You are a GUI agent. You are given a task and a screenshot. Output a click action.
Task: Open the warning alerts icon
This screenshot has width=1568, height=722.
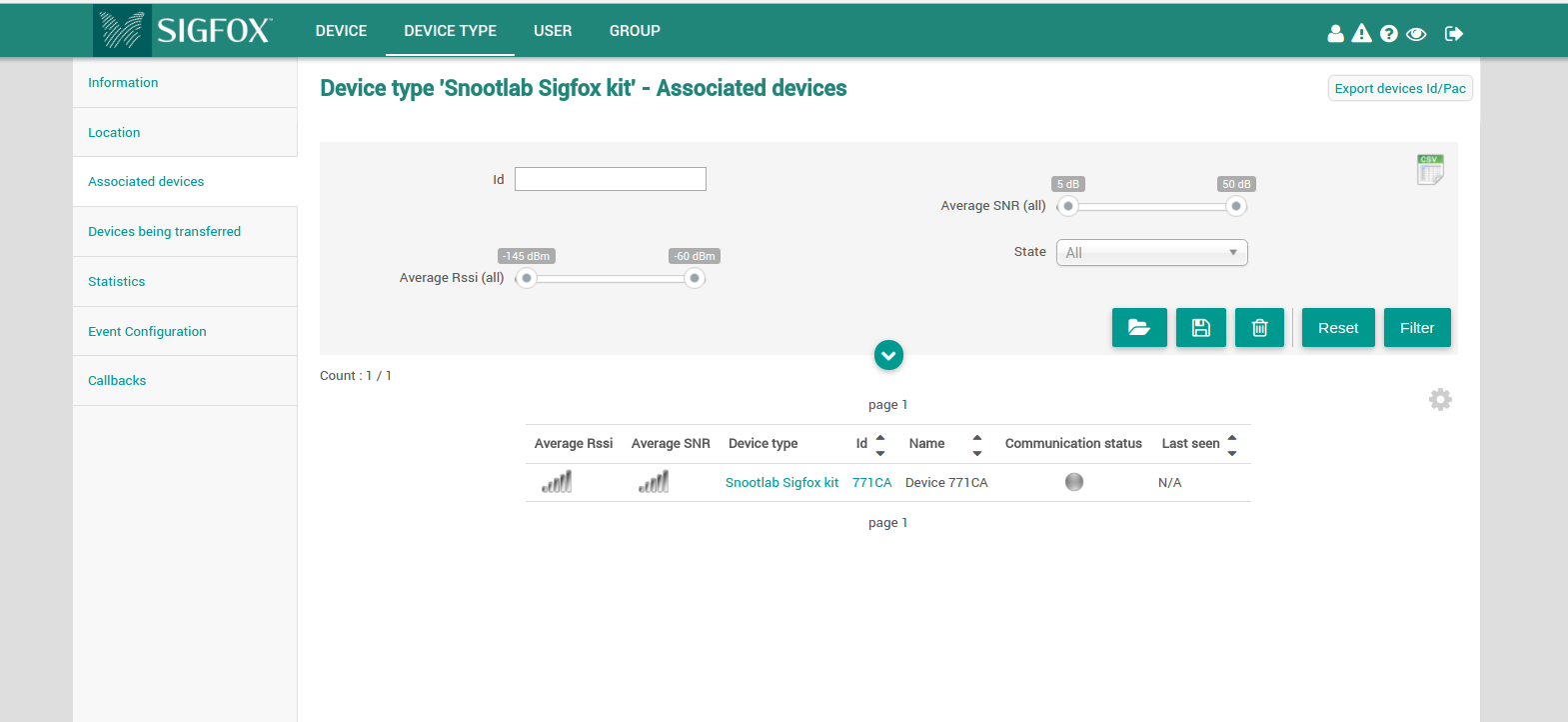point(1361,33)
